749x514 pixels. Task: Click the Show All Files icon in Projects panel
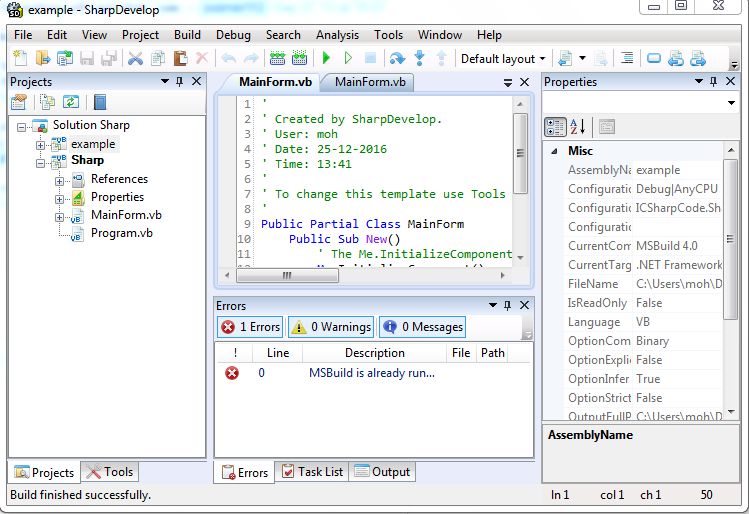tap(48, 102)
